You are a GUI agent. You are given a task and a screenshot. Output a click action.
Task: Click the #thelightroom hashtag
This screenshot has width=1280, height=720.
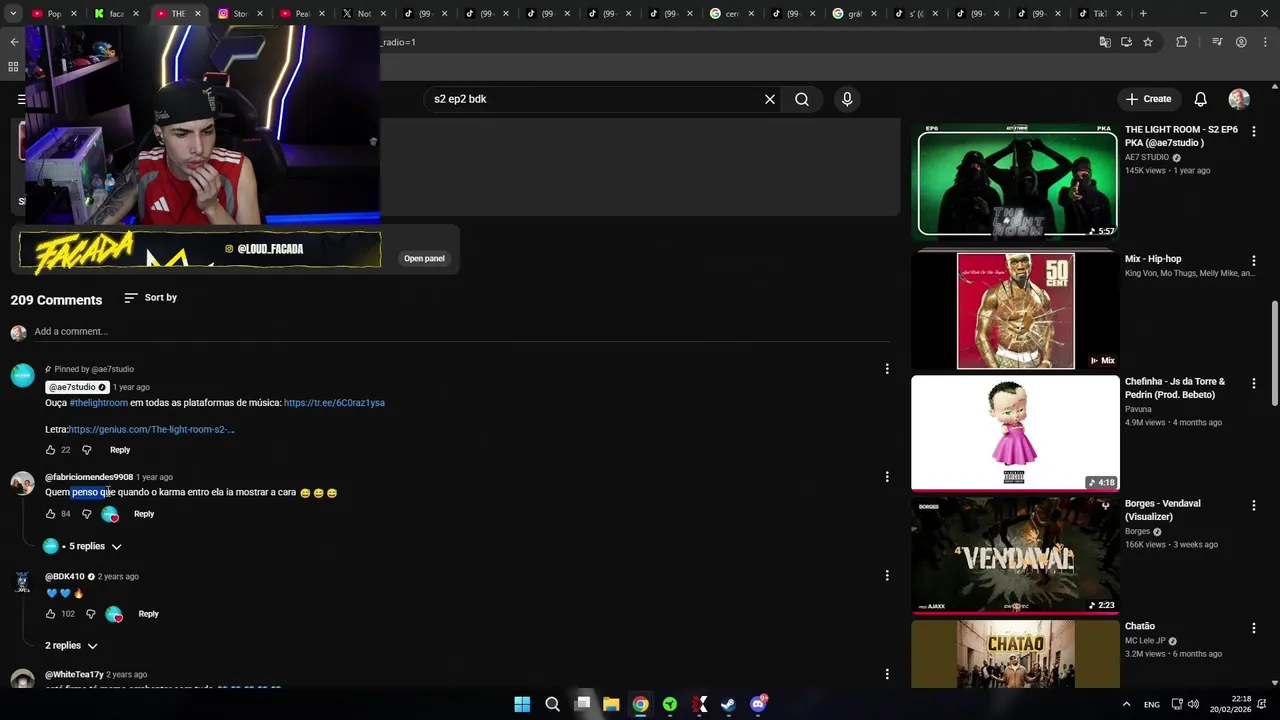point(98,403)
